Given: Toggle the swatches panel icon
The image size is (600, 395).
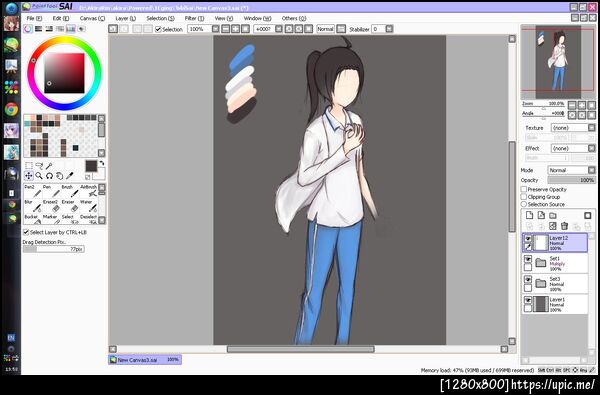Looking at the screenshot, I should (x=71, y=29).
